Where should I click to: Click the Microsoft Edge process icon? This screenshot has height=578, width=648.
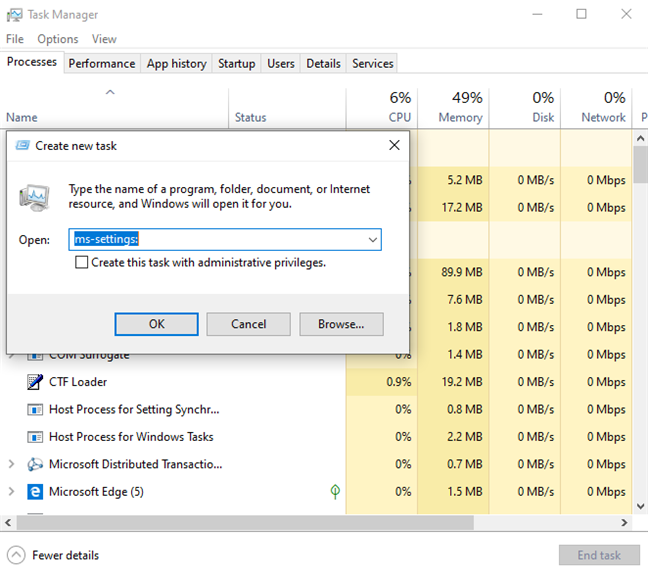35,492
